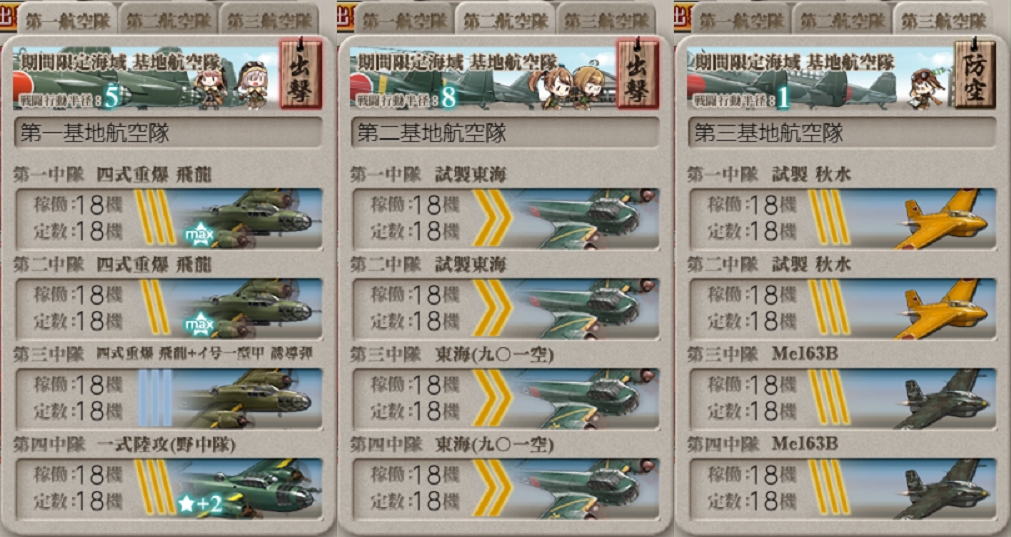Open the second 試製 秋水 squadron slot
1011x537 pixels.
(843, 308)
